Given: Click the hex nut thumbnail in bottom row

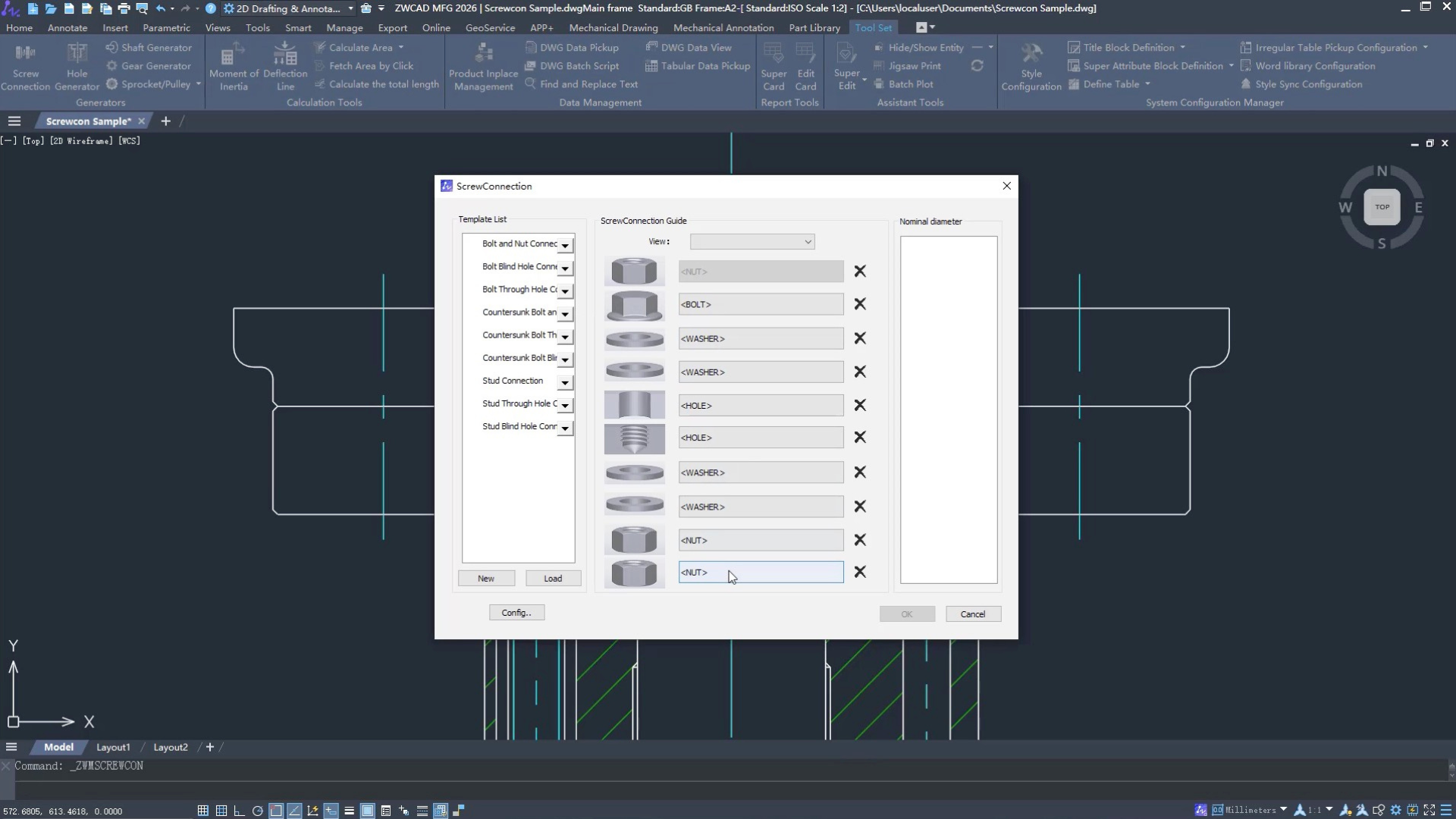Looking at the screenshot, I should [x=634, y=573].
